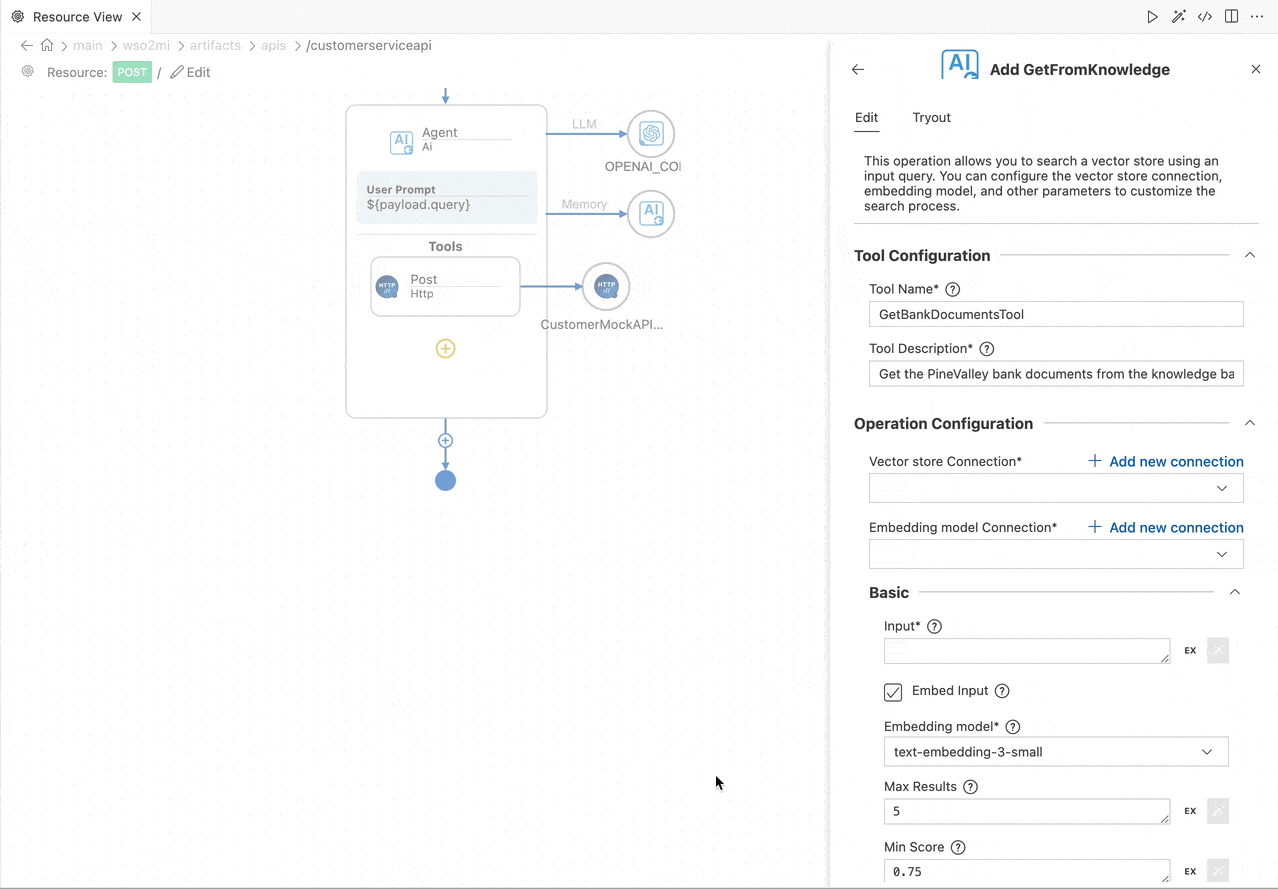Image resolution: width=1278 pixels, height=889 pixels.
Task: Toggle expression mode for Min Score
Action: coord(1190,872)
